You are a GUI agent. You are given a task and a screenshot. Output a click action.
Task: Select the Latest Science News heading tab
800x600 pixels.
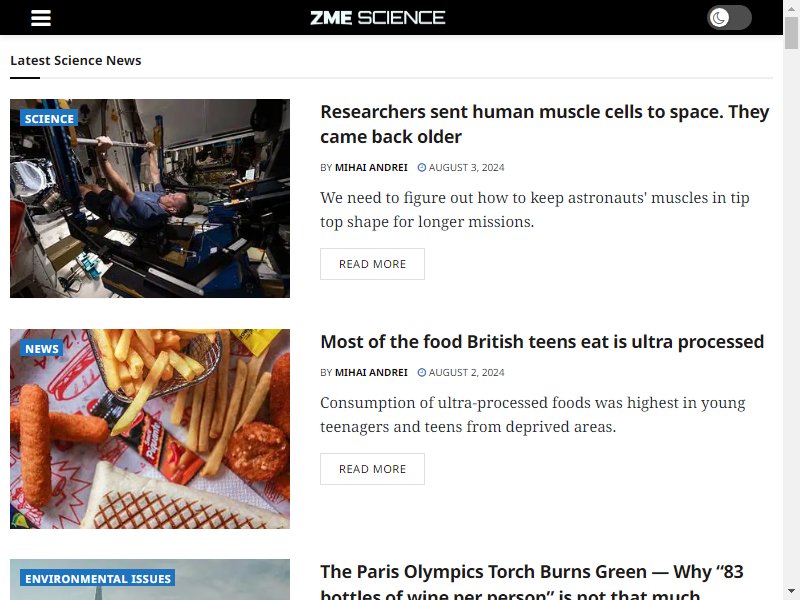point(76,60)
